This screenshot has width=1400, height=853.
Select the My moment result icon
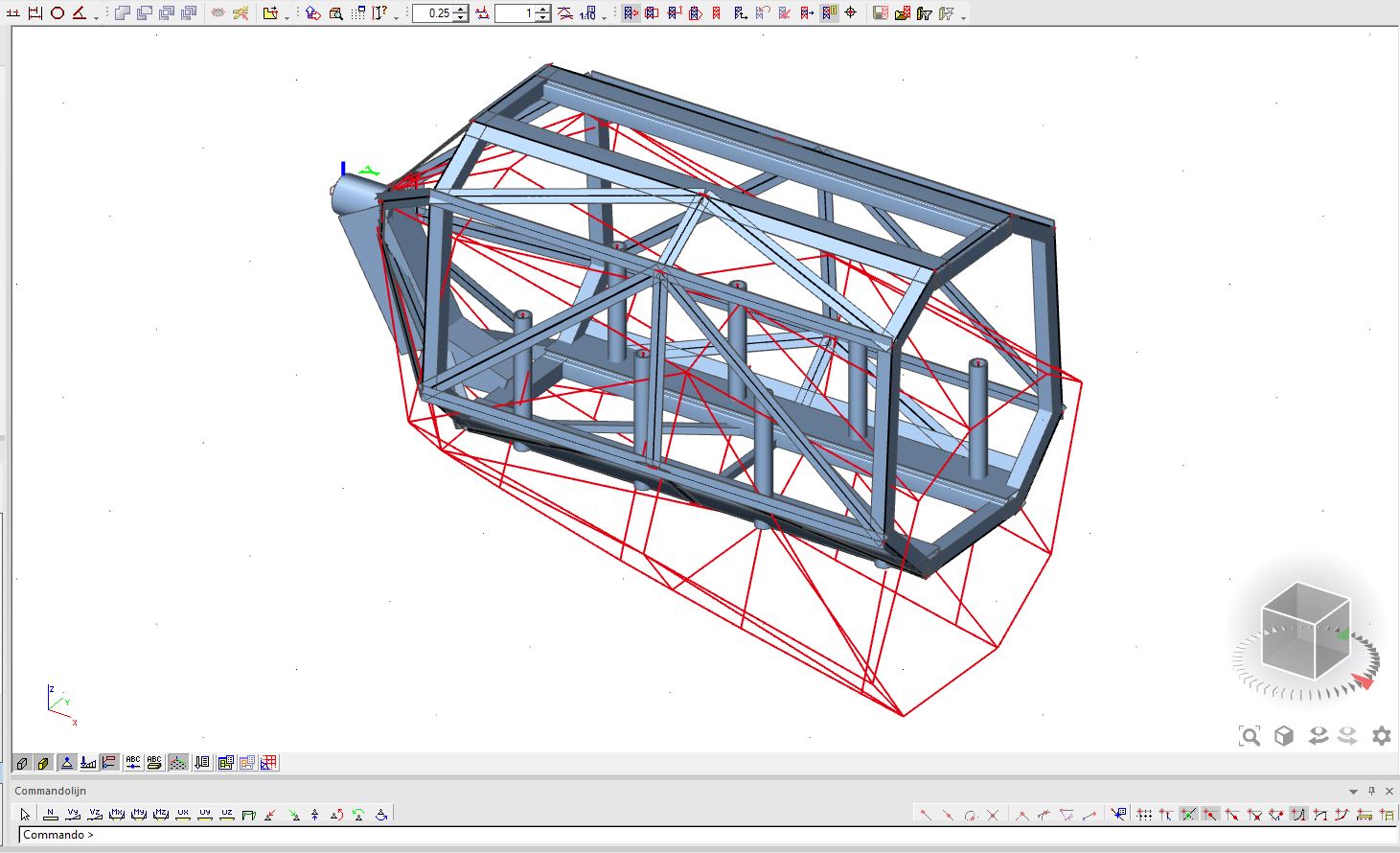pos(139,815)
